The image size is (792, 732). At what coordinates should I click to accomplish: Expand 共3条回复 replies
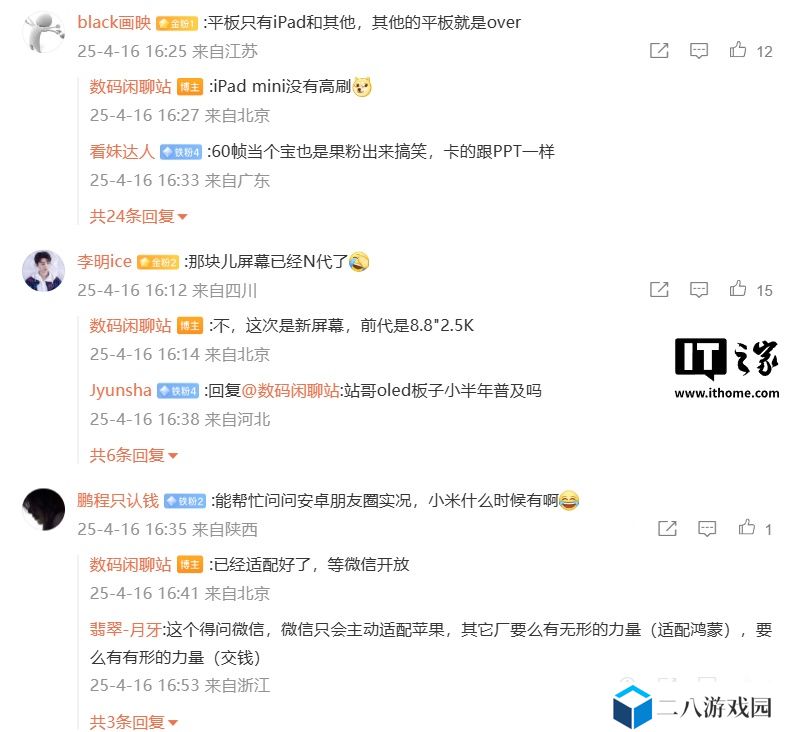pos(133,722)
